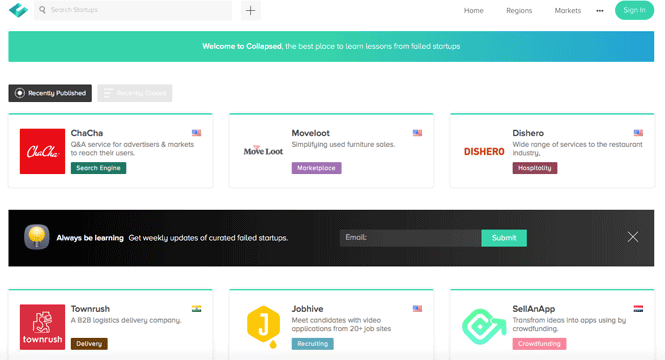Screen dimensions: 665x360
Task: Focus the Email input field
Action: pos(411,238)
